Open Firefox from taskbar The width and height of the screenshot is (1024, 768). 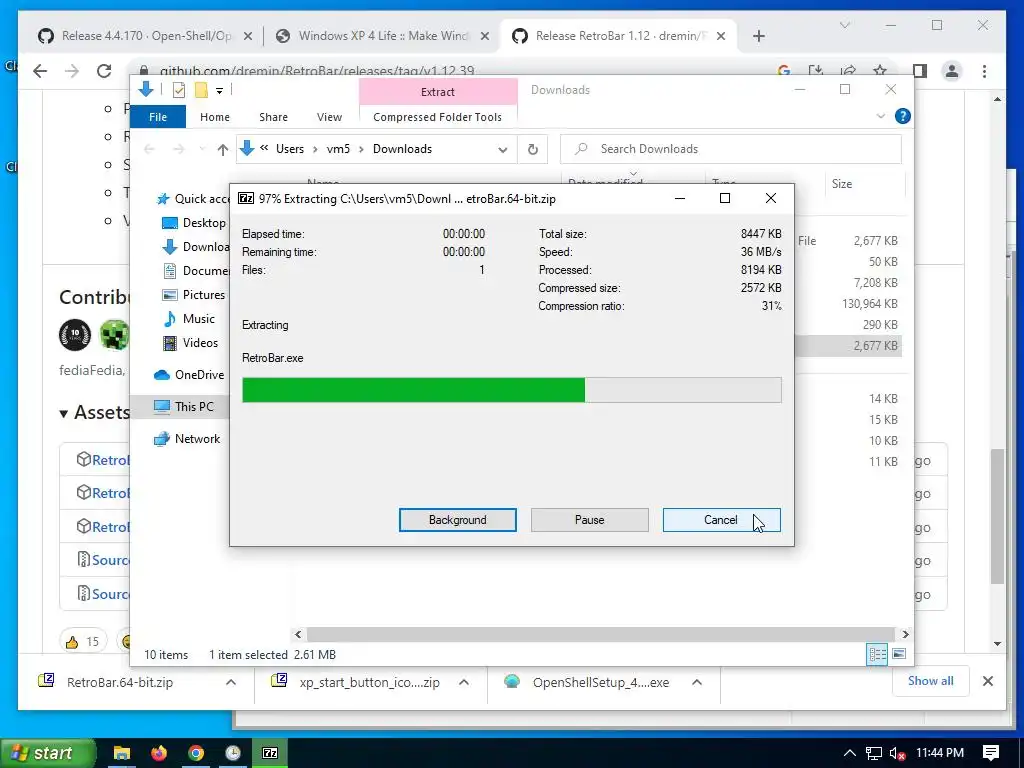point(159,753)
